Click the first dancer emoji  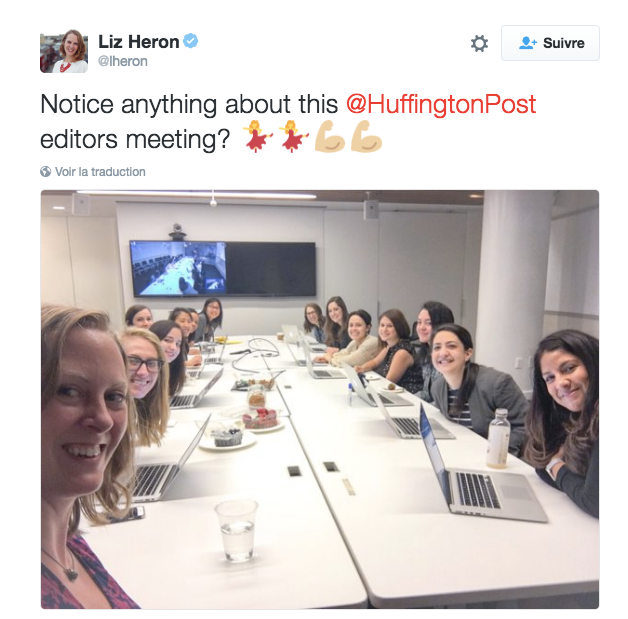258,137
